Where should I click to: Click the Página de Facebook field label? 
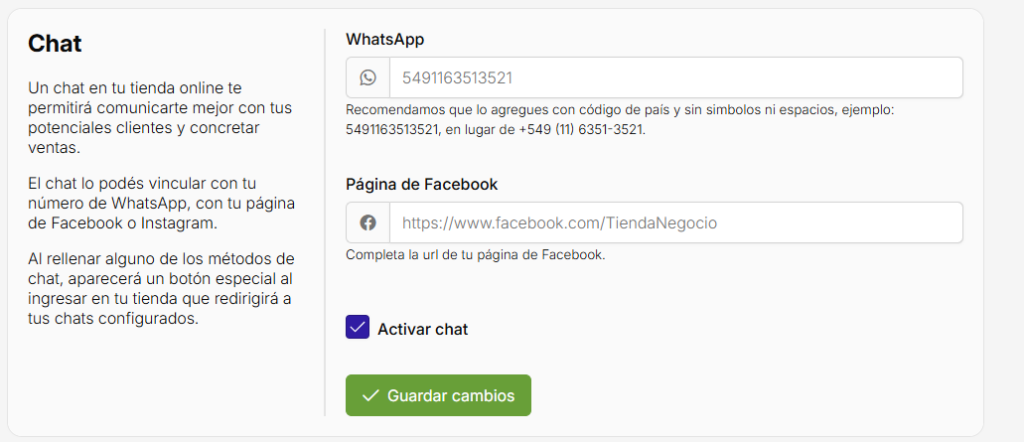pyautogui.click(x=421, y=185)
